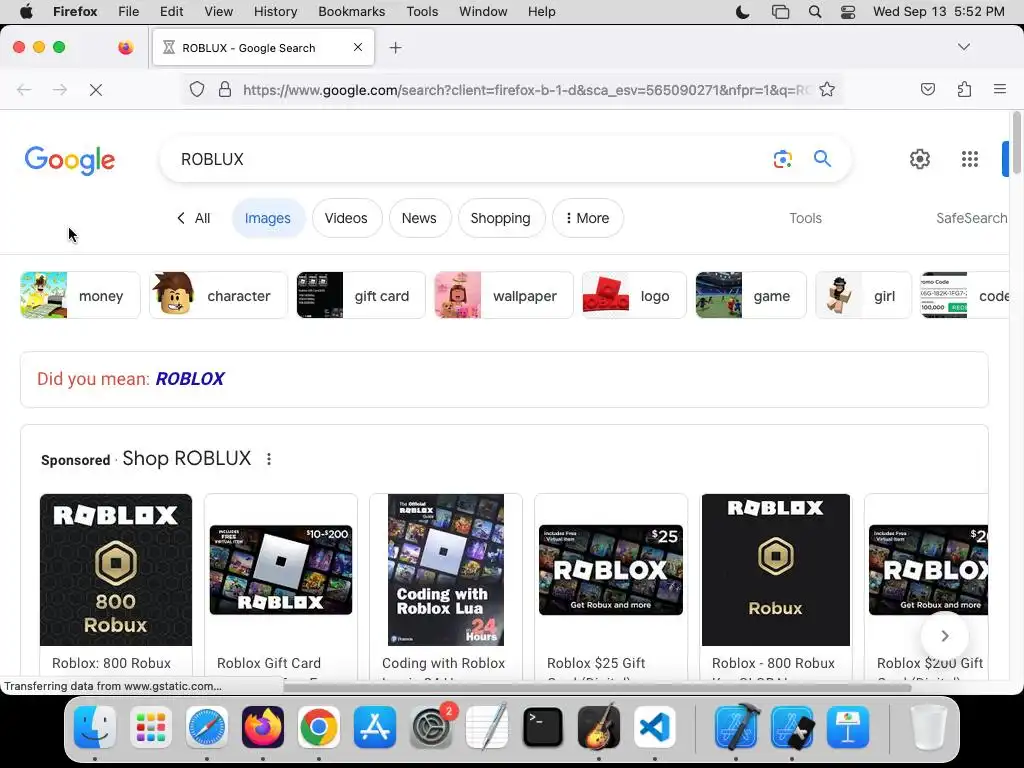1024x768 pixels.
Task: Select the girl suggestion chip
Action: coord(863,295)
